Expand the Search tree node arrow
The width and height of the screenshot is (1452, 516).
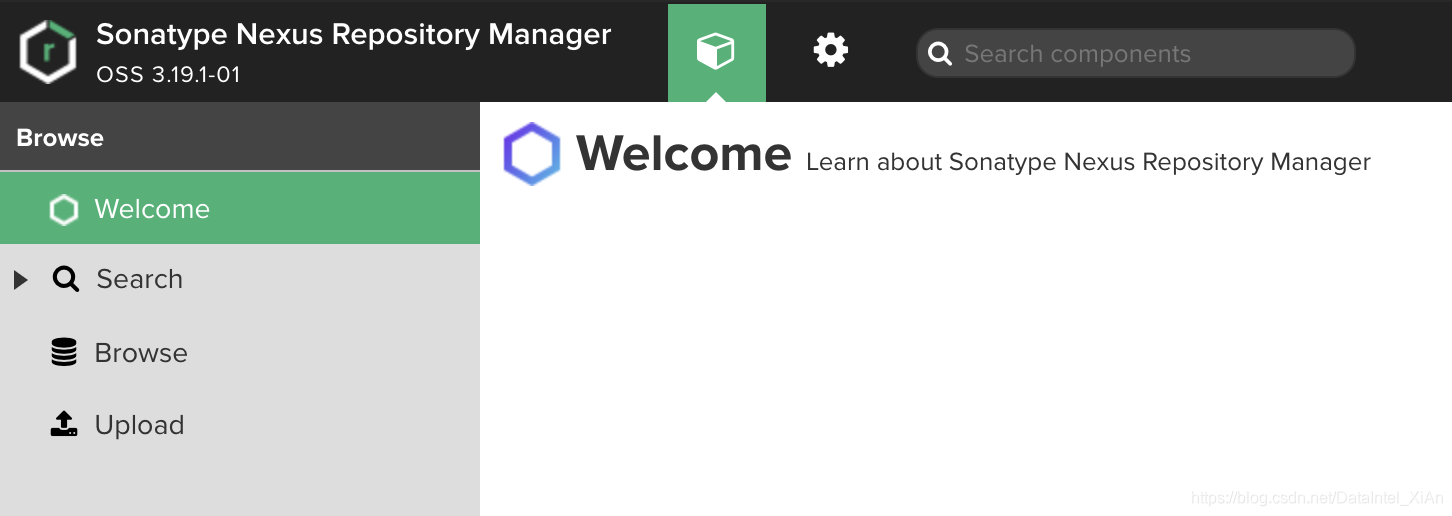click(20, 280)
